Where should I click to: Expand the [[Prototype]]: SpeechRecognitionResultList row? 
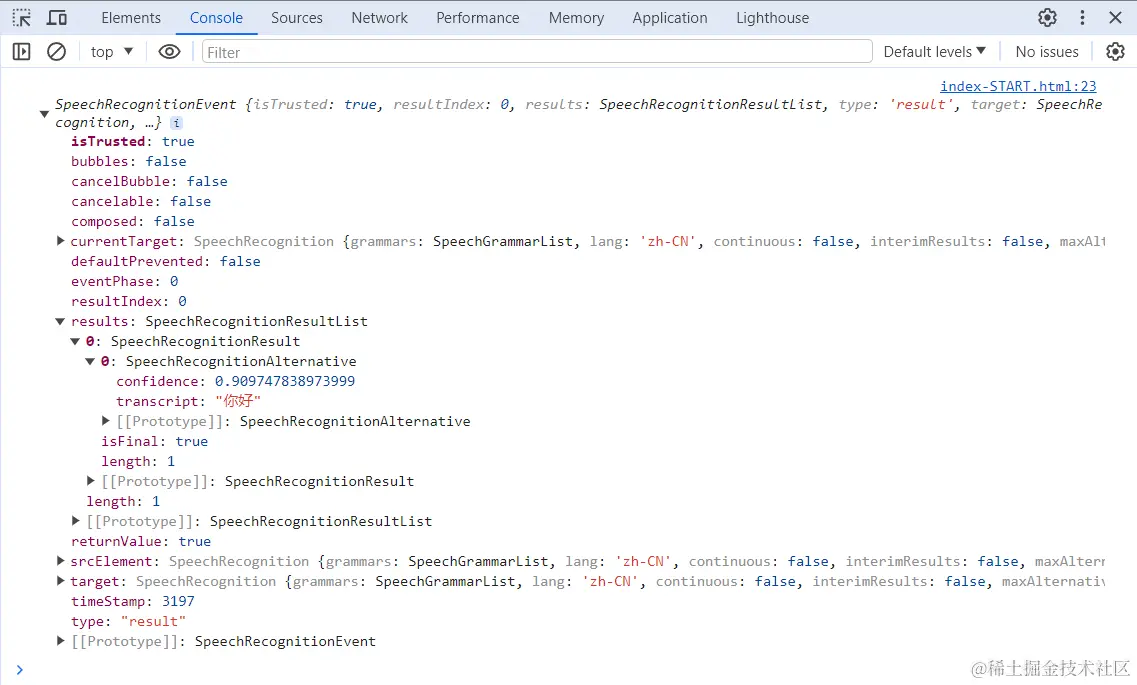(x=75, y=520)
